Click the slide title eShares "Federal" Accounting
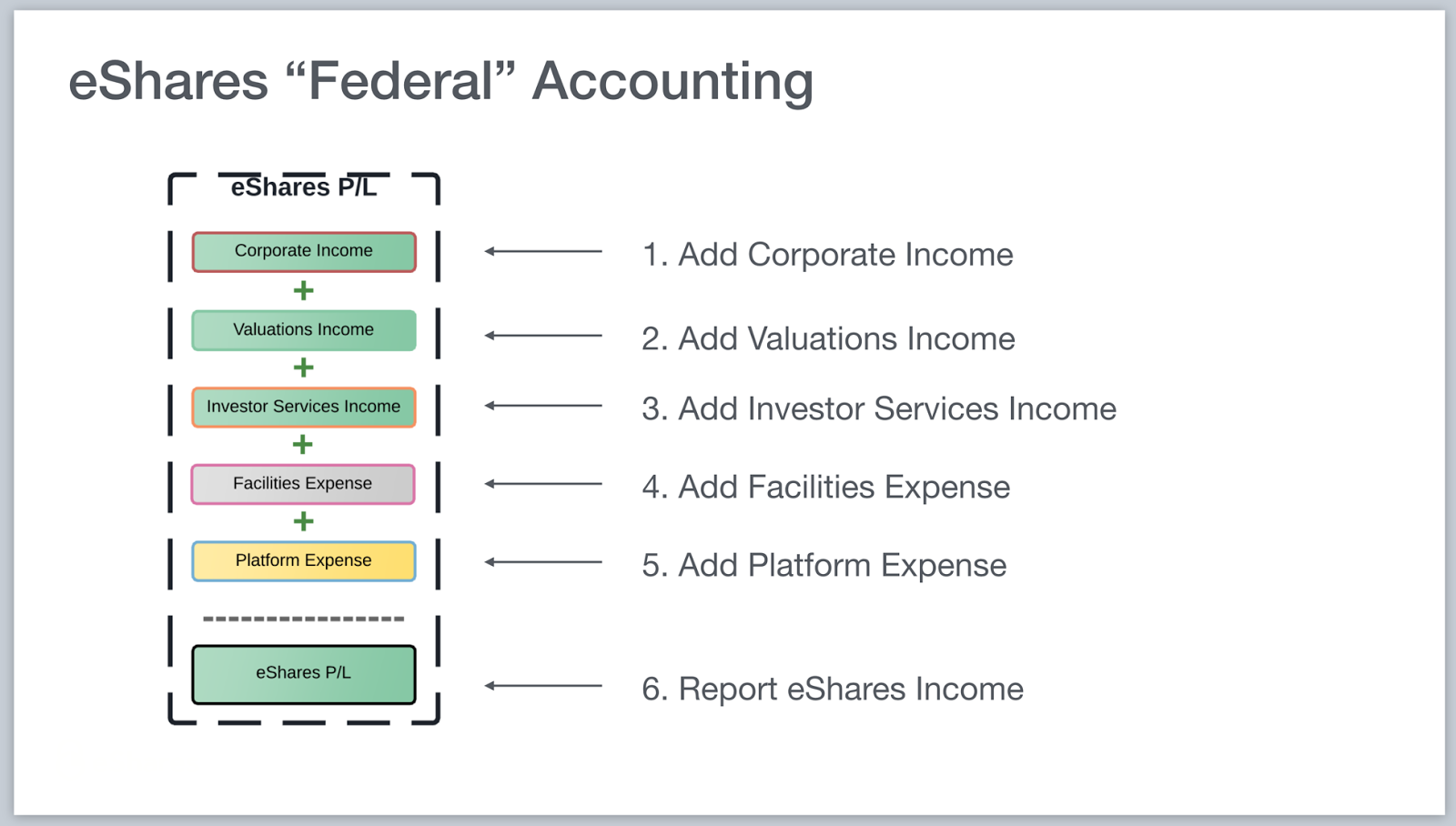 coord(441,81)
